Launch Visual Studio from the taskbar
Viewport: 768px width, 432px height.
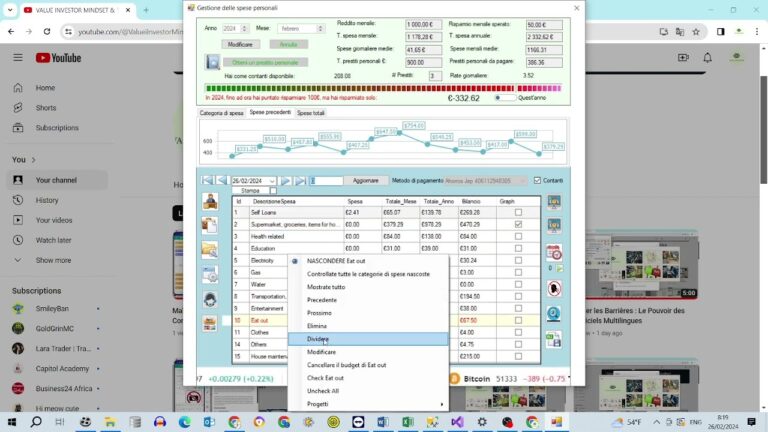click(x=457, y=422)
